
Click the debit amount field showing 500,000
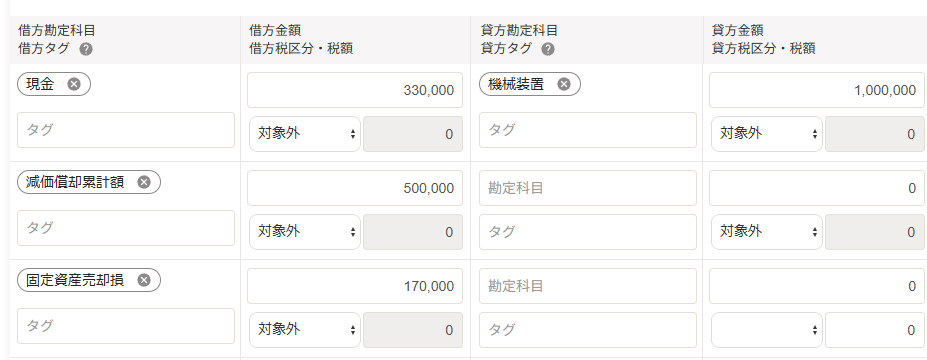[355, 188]
